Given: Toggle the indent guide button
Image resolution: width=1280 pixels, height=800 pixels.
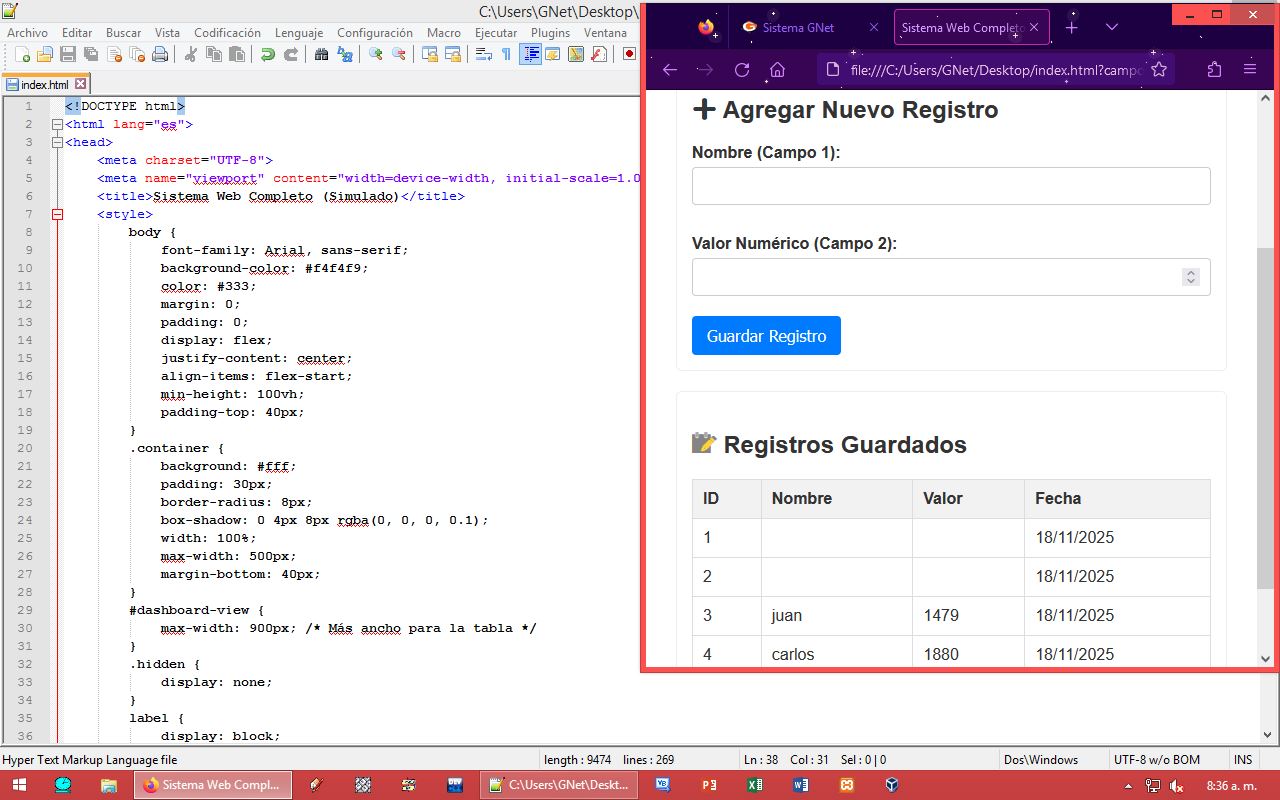Looking at the screenshot, I should coord(530,54).
